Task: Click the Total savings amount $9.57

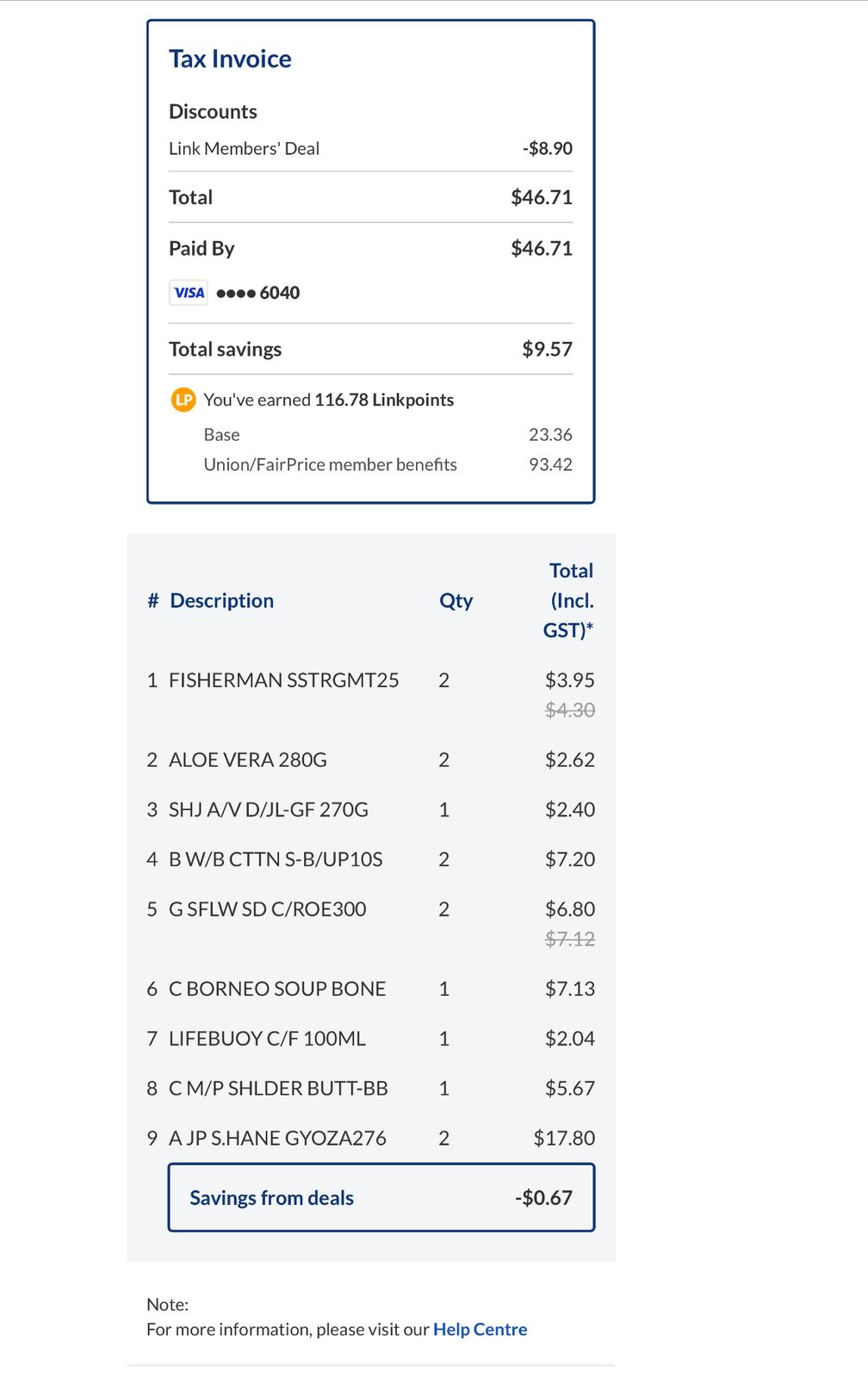Action: [547, 349]
